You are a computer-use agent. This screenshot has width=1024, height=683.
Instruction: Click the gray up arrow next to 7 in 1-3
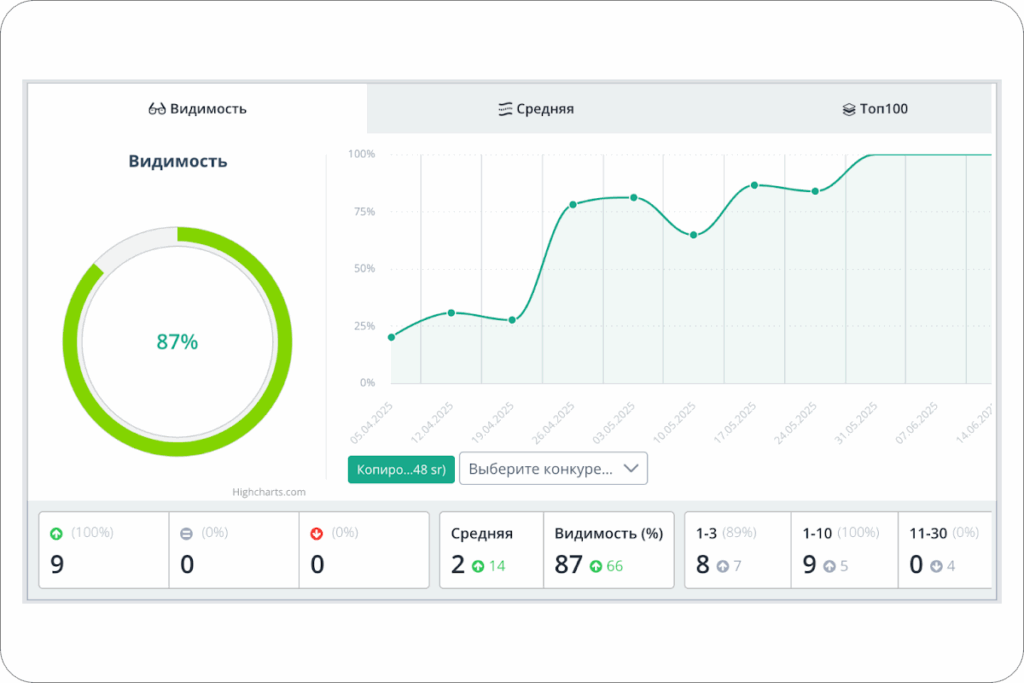pyautogui.click(x=722, y=566)
